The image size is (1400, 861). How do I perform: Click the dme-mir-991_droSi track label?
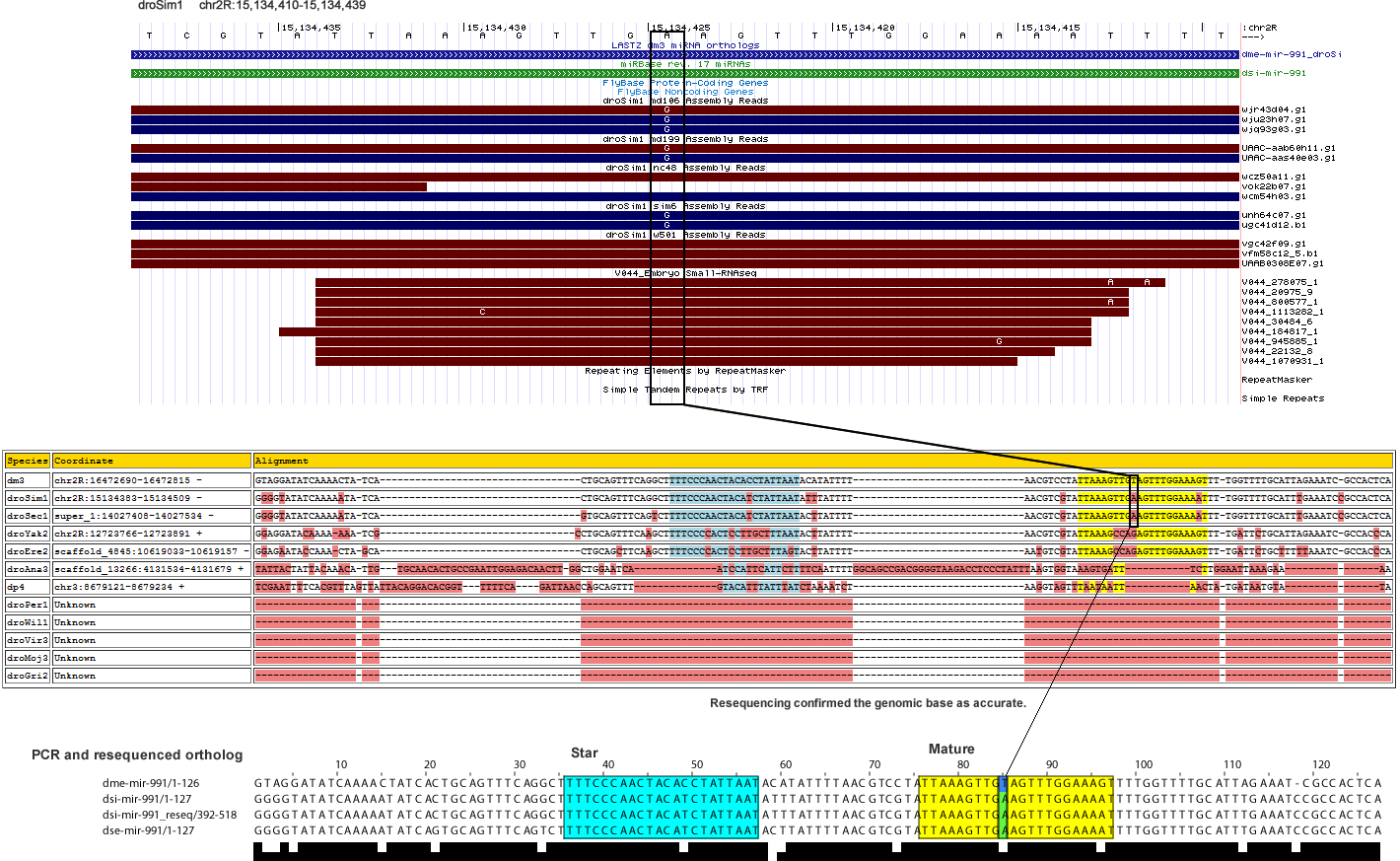pos(1291,54)
